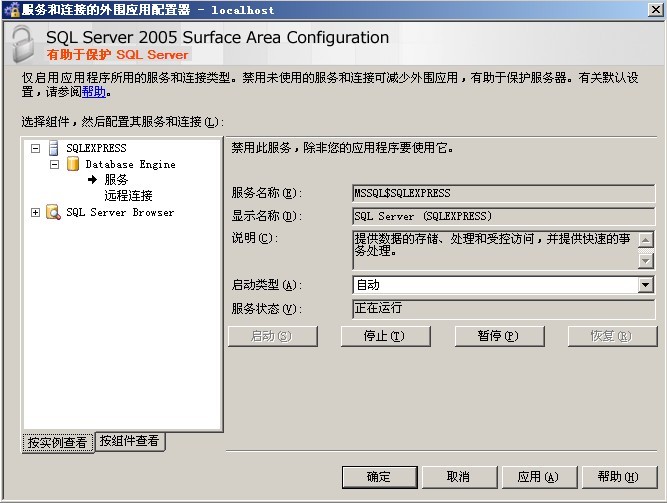Select SQLEXPRESS label in tree
The width and height of the screenshot is (667, 503).
tap(96, 148)
